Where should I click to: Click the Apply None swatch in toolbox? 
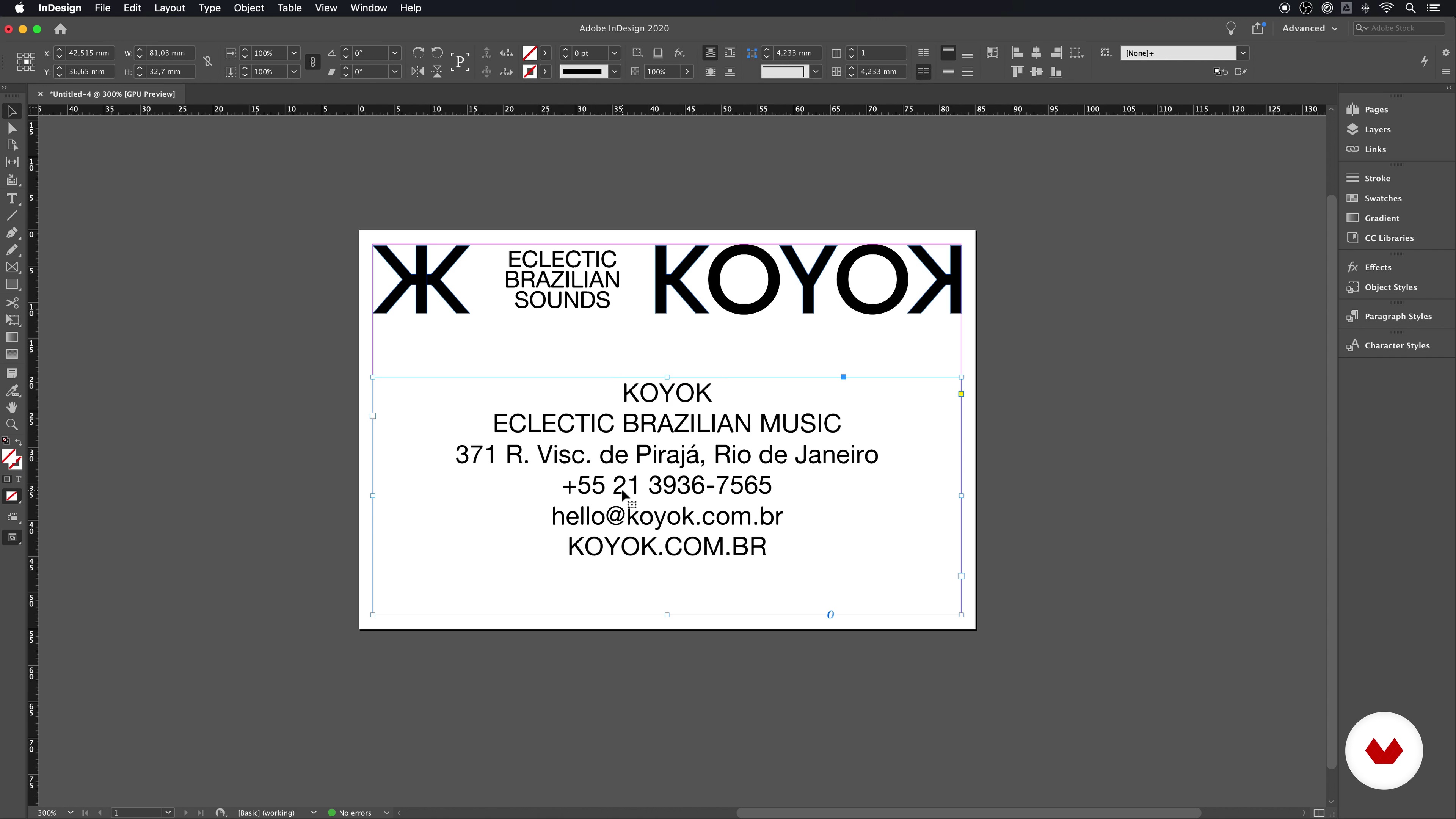(x=12, y=496)
